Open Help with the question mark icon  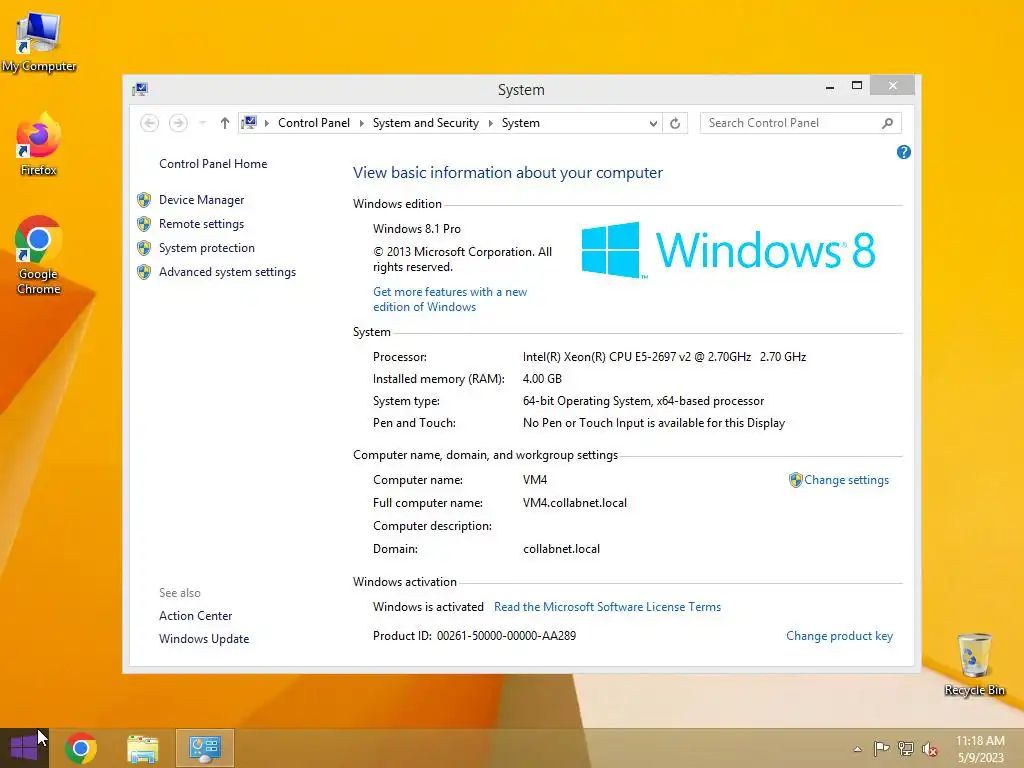point(904,152)
